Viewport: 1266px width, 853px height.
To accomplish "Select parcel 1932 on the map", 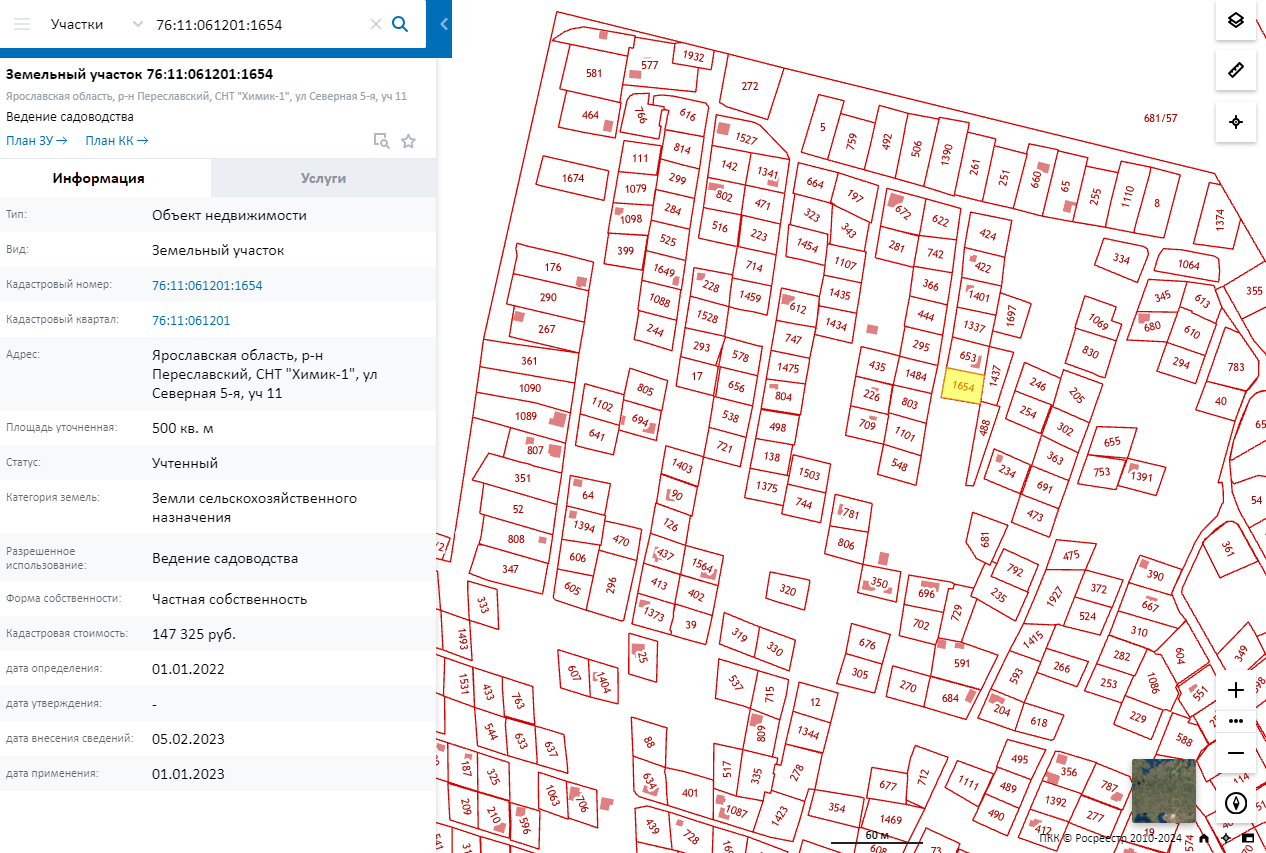I will click(x=694, y=56).
